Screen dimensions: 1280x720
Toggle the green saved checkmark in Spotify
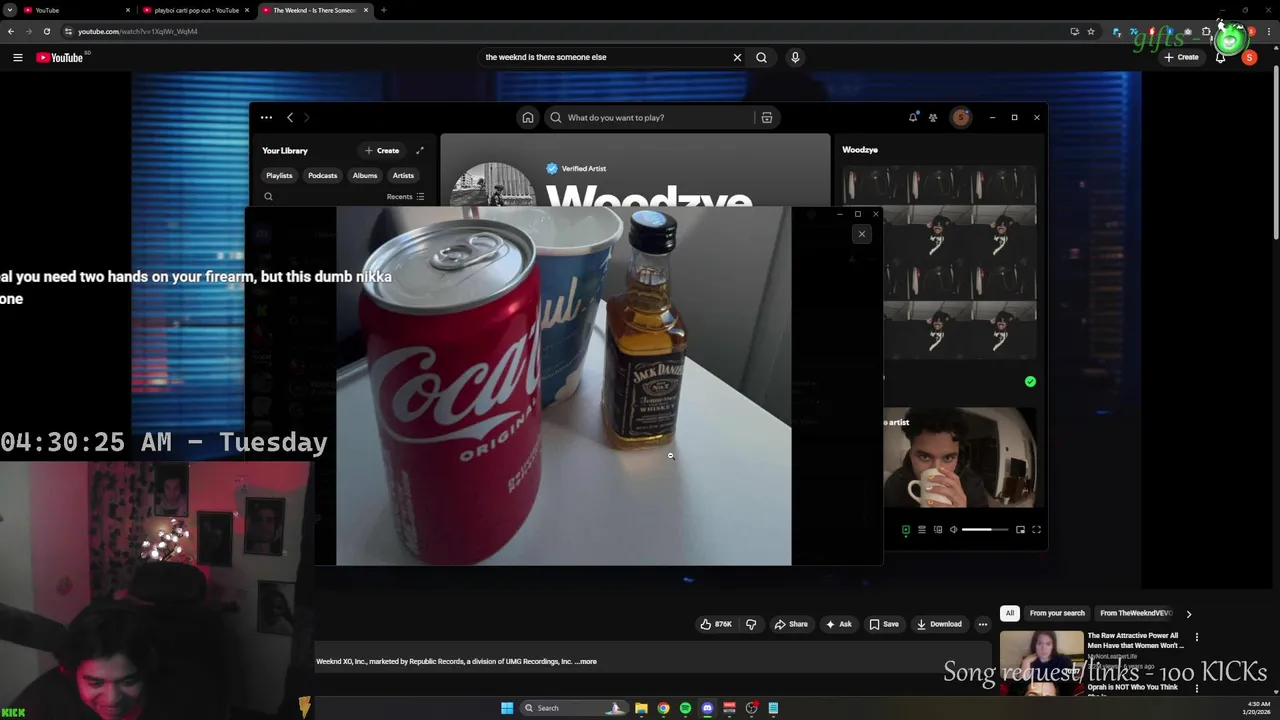(1030, 381)
